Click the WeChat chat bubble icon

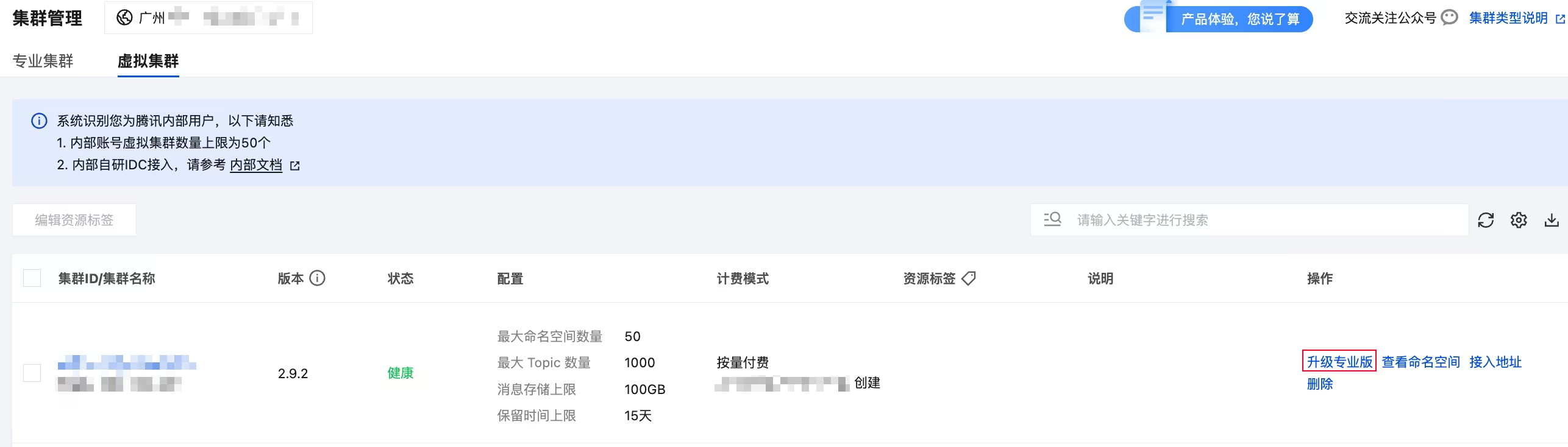1450,18
